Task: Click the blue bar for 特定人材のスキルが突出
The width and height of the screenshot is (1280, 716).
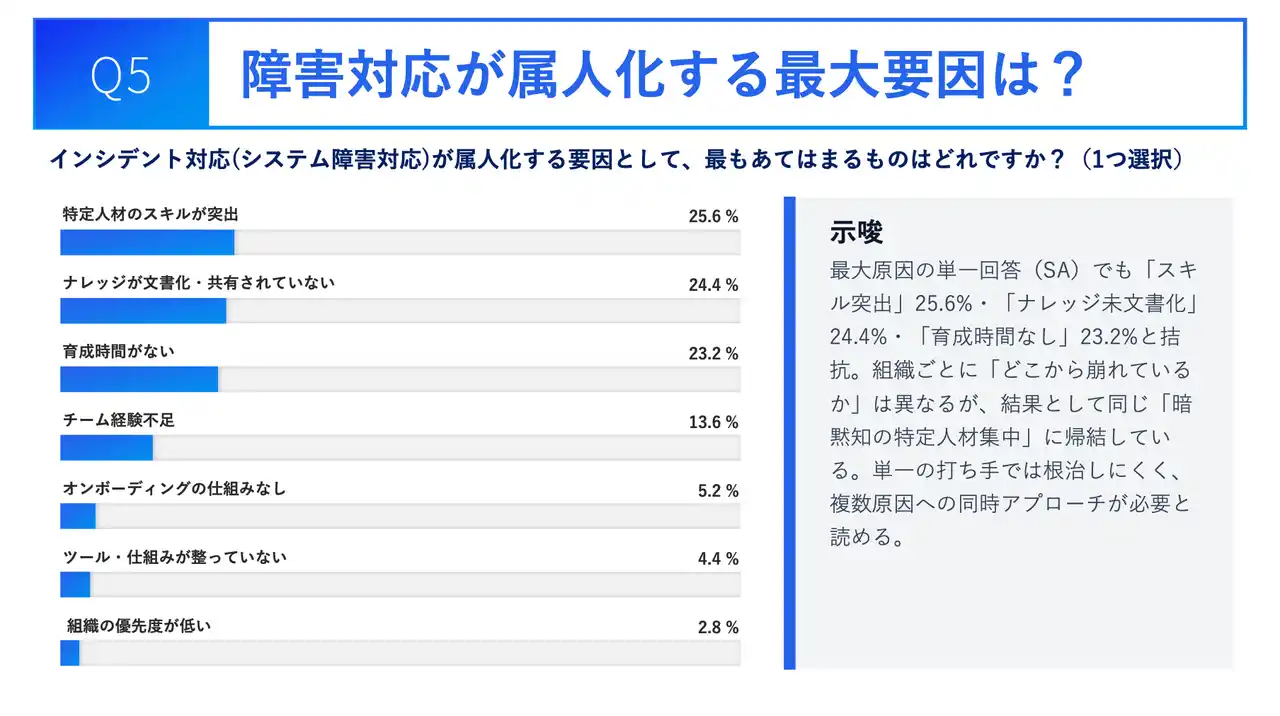Action: (x=147, y=243)
